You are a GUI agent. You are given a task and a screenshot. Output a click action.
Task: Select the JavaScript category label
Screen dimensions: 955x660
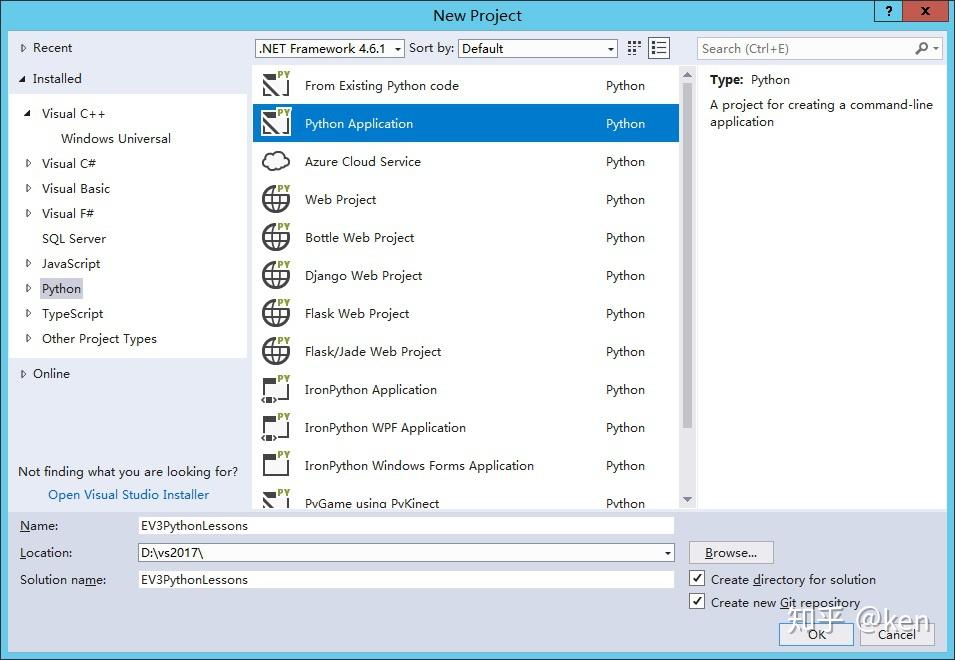[71, 264]
